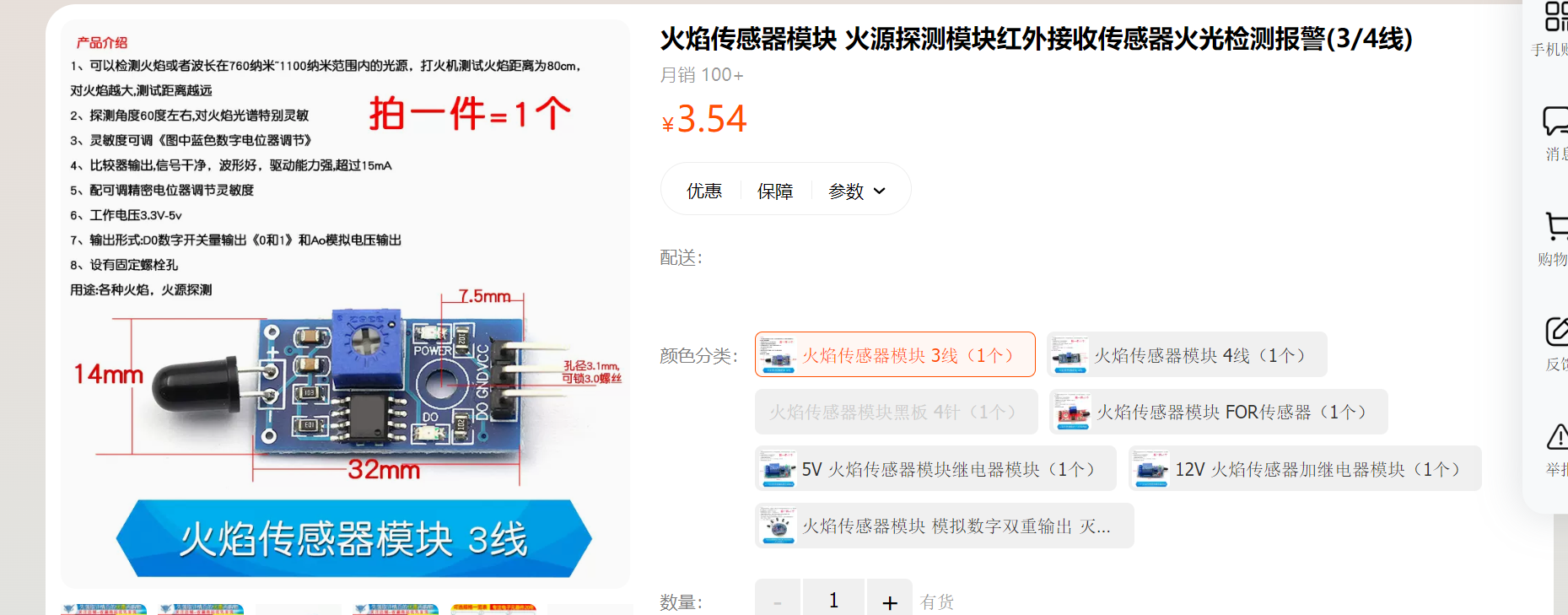Increase quantity with the plus button
Screen dimensions: 1568x615
click(889, 602)
